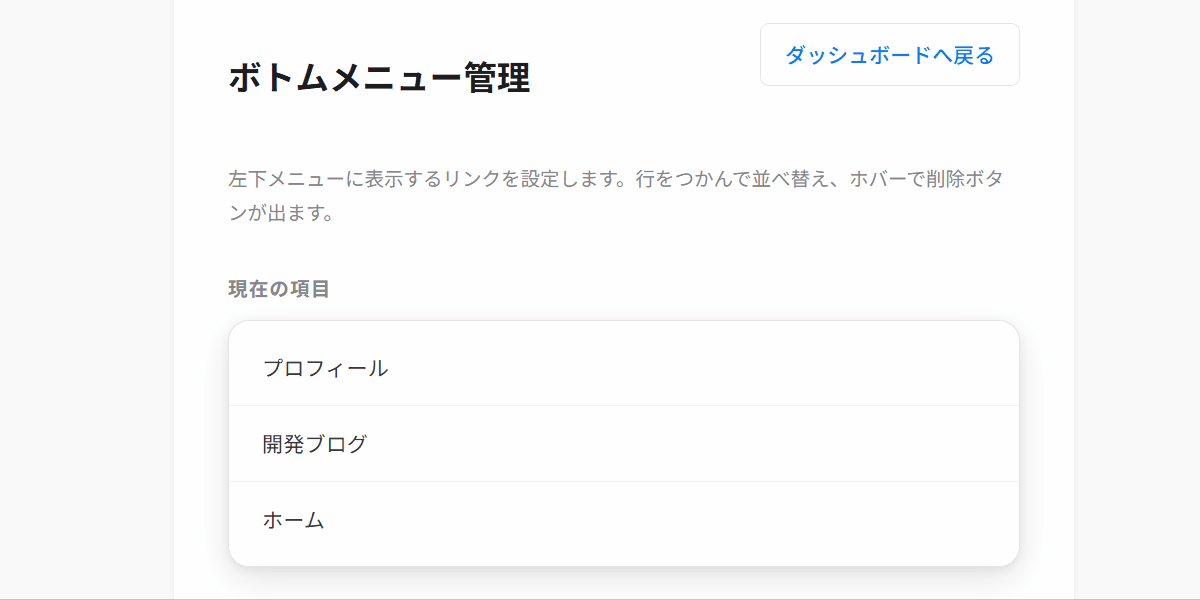Return to the dashboard via the top-right link
Viewport: 1200px width, 600px height.
click(889, 55)
